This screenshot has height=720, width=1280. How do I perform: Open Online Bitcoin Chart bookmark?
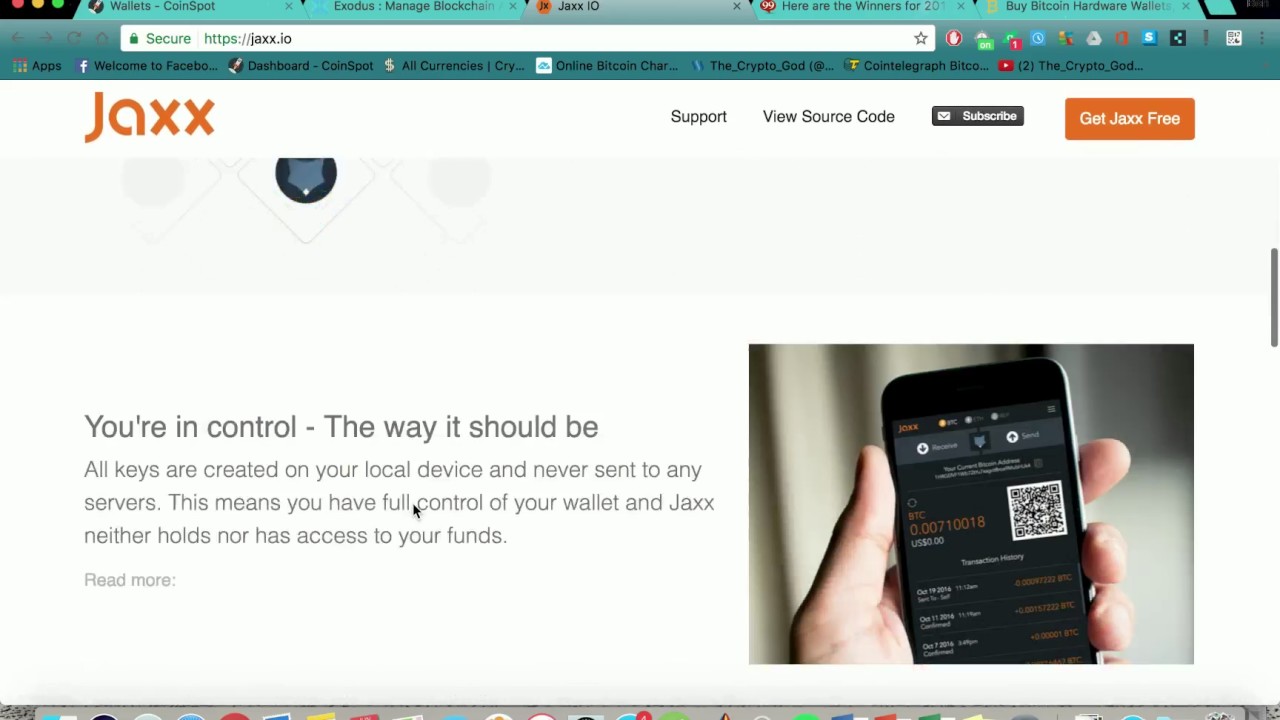pyautogui.click(x=607, y=66)
